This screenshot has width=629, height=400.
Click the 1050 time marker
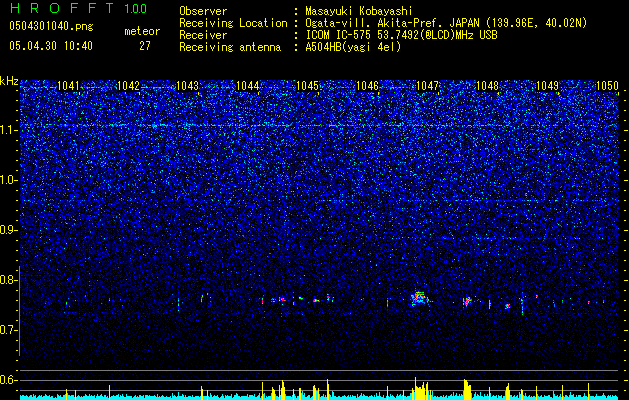(607, 86)
